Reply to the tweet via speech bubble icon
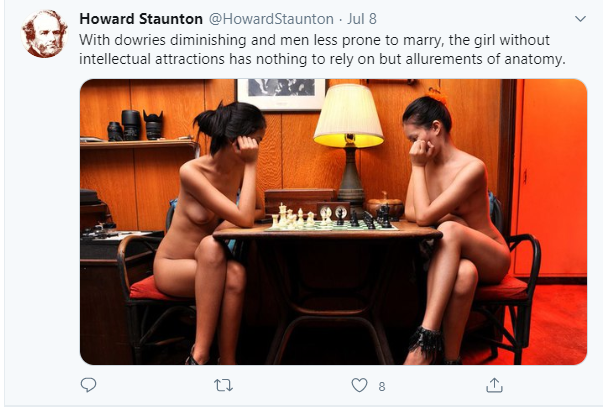This screenshot has width=603, height=407. [88, 385]
